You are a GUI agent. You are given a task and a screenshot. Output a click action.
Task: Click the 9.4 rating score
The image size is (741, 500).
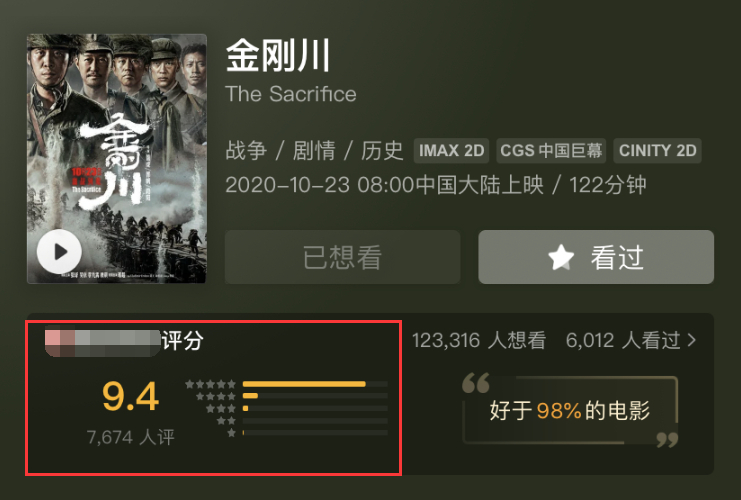pos(130,397)
